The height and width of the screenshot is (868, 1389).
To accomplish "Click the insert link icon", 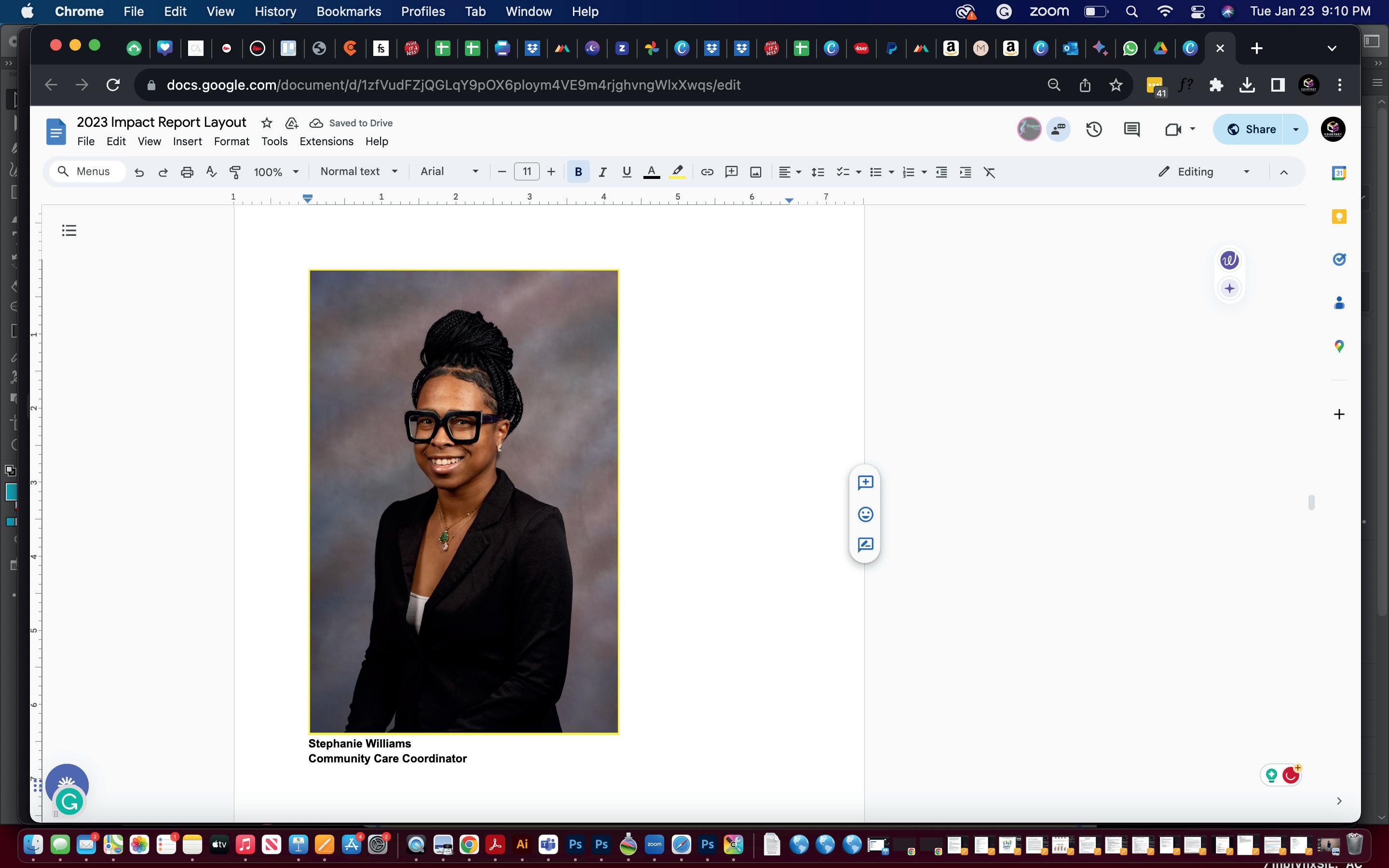I will point(707,172).
